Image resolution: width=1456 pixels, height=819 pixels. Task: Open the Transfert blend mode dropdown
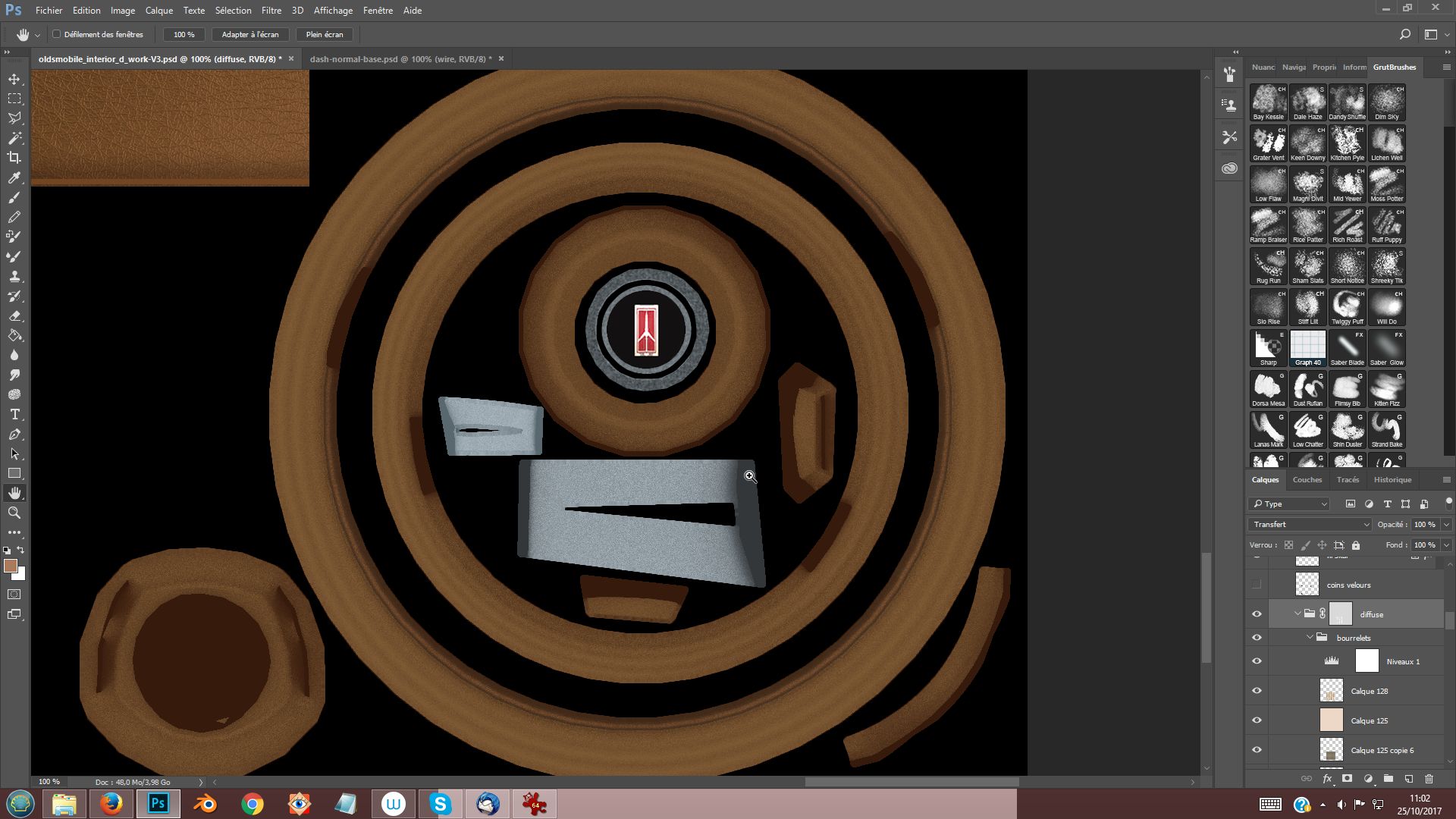(x=1311, y=524)
